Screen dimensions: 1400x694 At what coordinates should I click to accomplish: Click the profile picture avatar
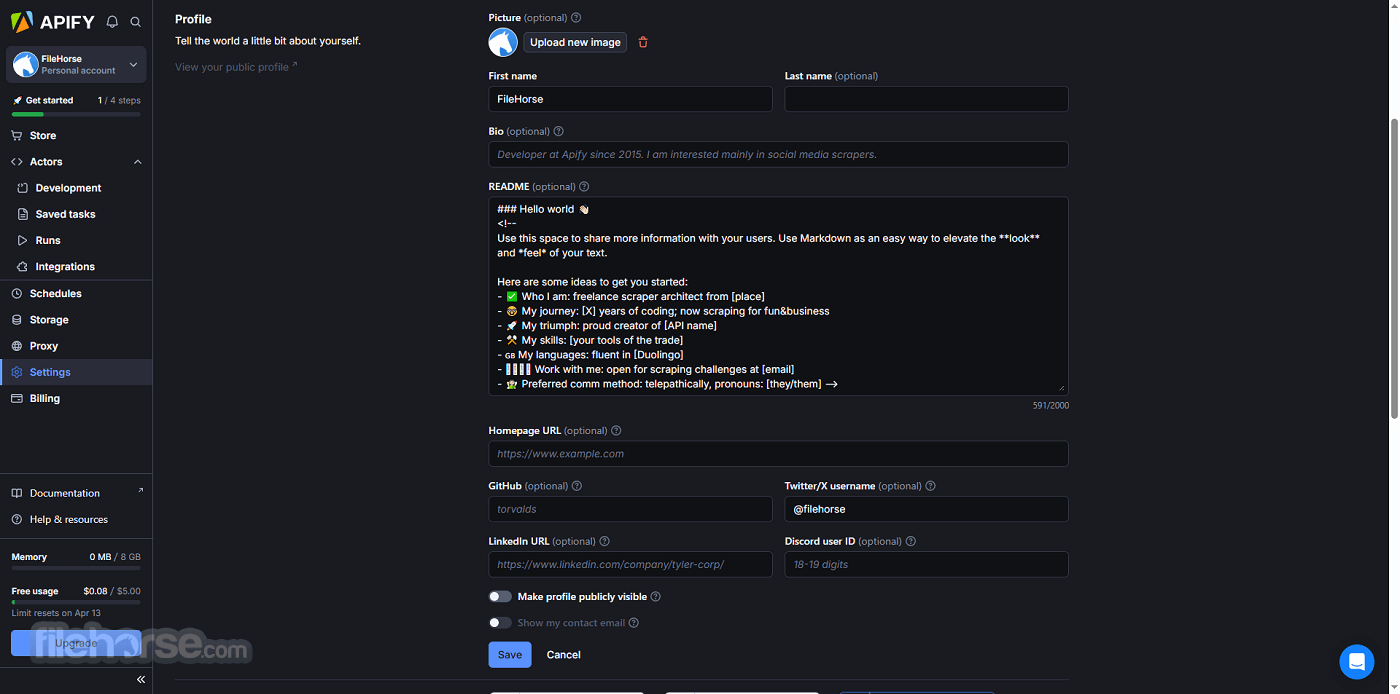pyautogui.click(x=503, y=42)
